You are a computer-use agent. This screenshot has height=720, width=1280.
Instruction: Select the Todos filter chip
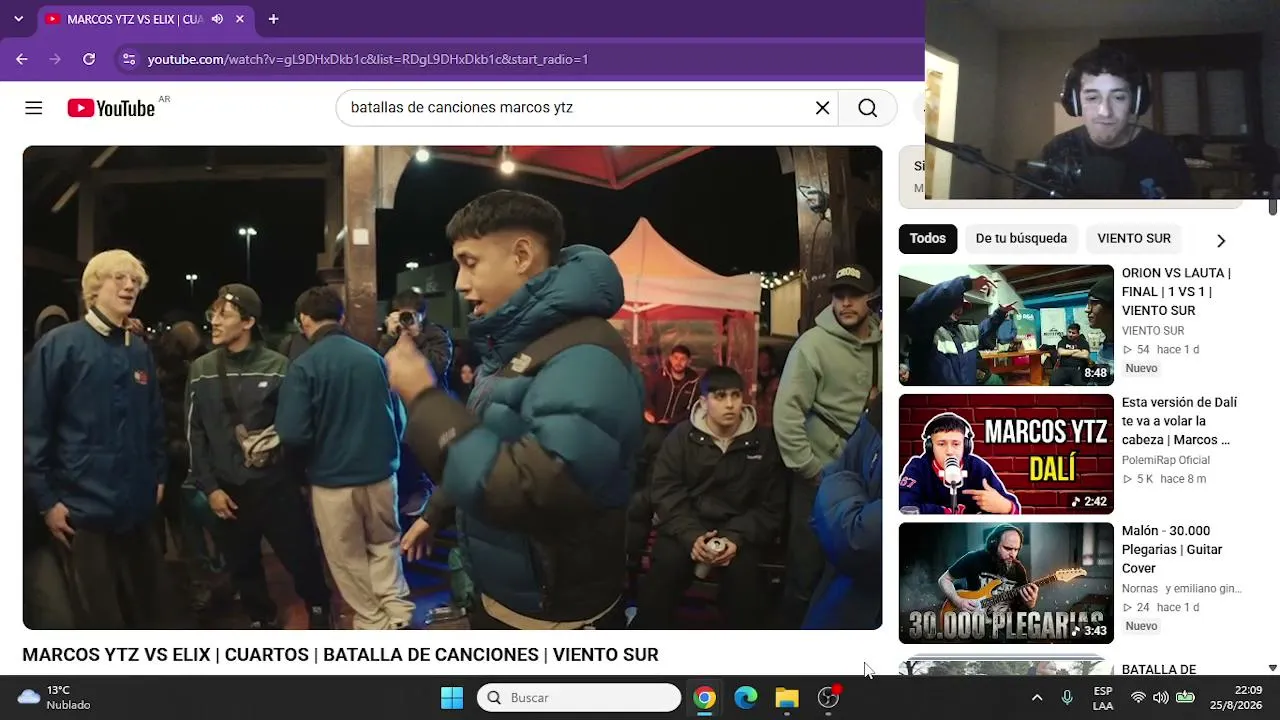click(x=927, y=239)
